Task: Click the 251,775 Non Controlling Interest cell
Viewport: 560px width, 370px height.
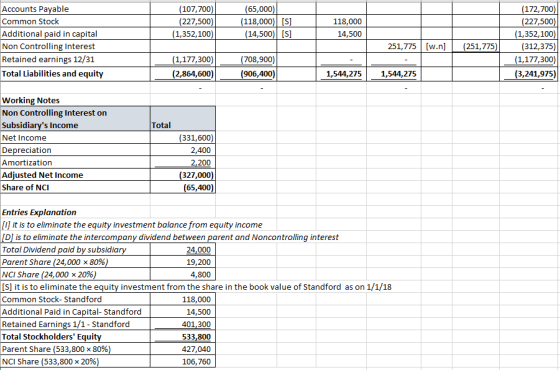Action: (x=394, y=46)
